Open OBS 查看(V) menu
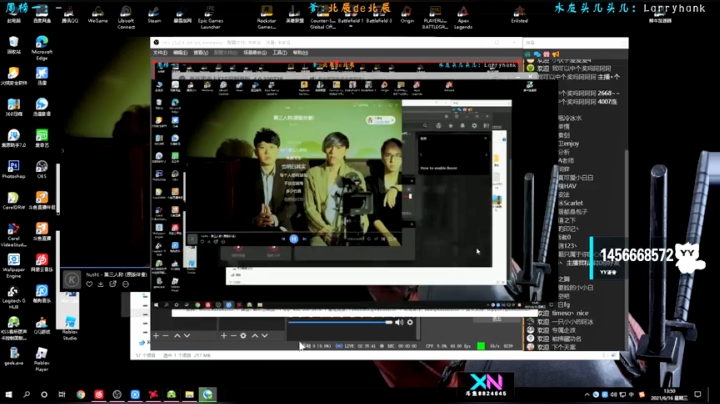The width and height of the screenshot is (720, 404). (x=201, y=53)
